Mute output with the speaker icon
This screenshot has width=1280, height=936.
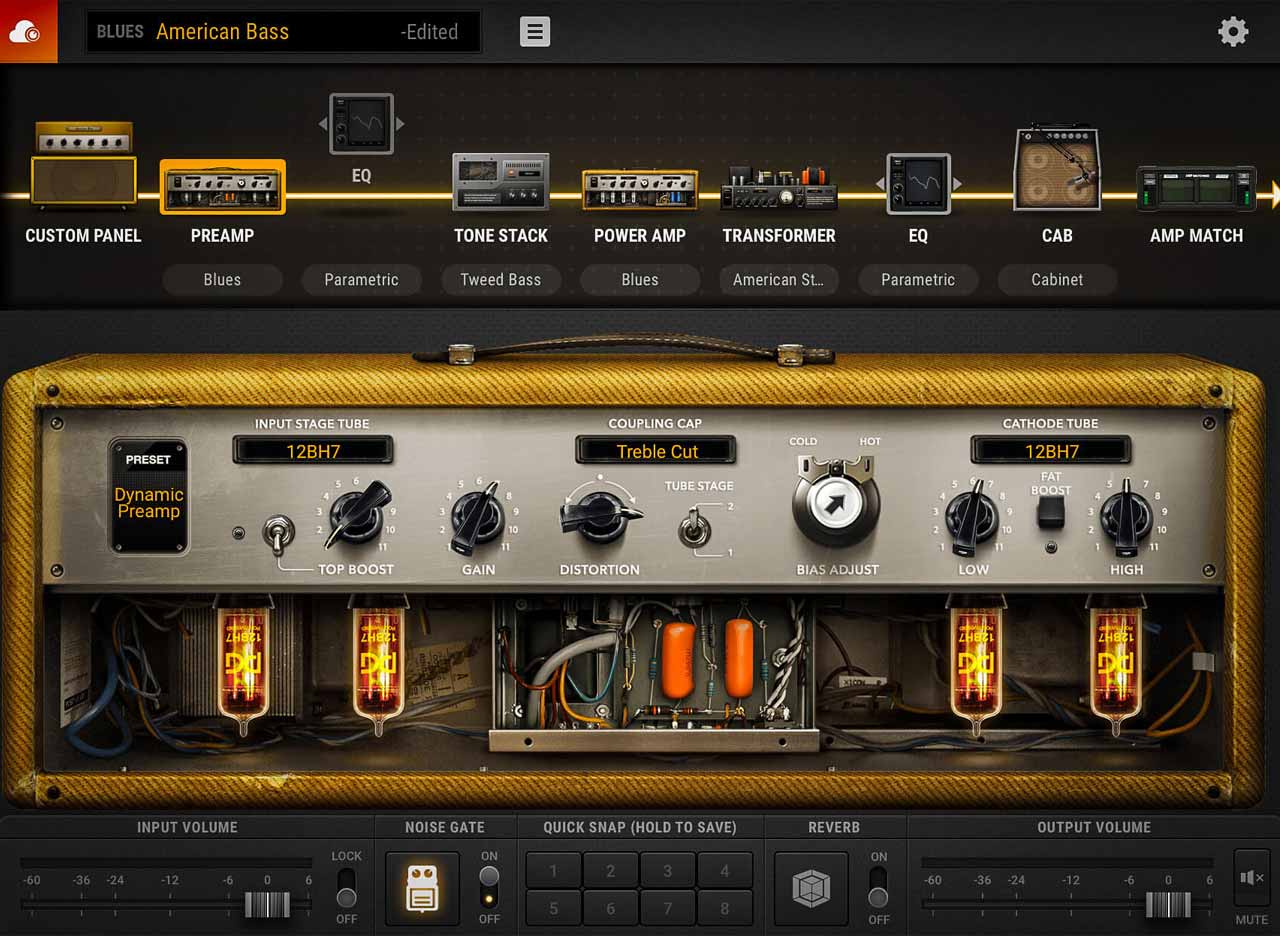point(1252,878)
